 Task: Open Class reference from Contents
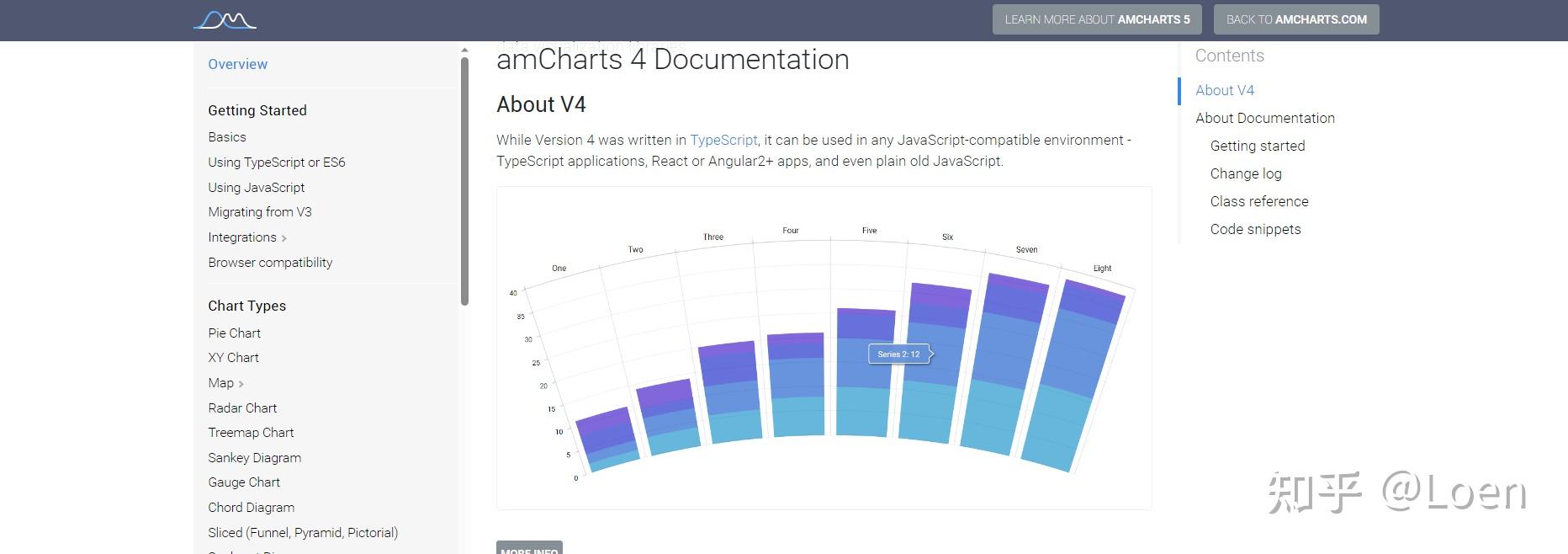coord(1258,201)
